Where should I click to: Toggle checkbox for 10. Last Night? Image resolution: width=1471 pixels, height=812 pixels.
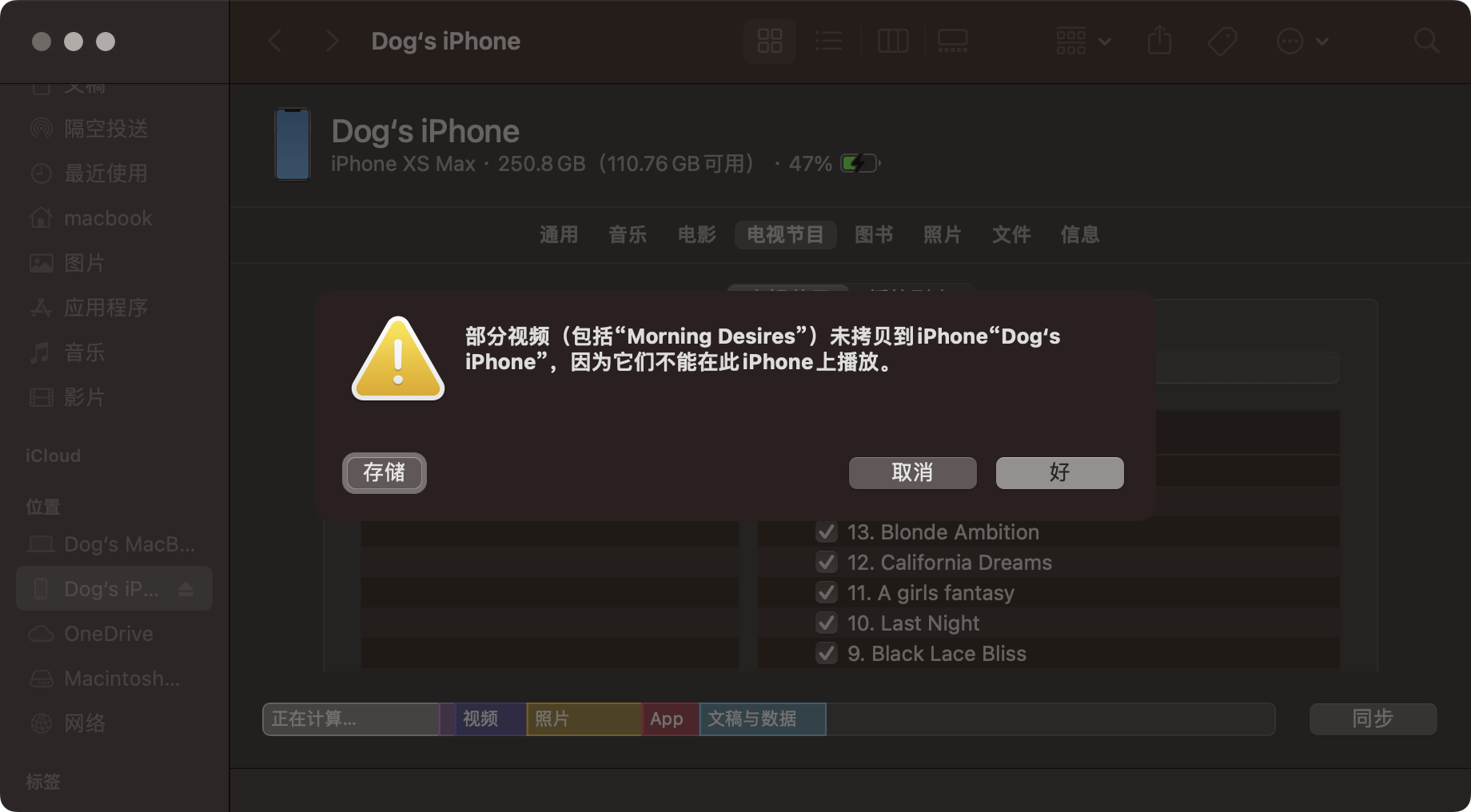coord(827,623)
